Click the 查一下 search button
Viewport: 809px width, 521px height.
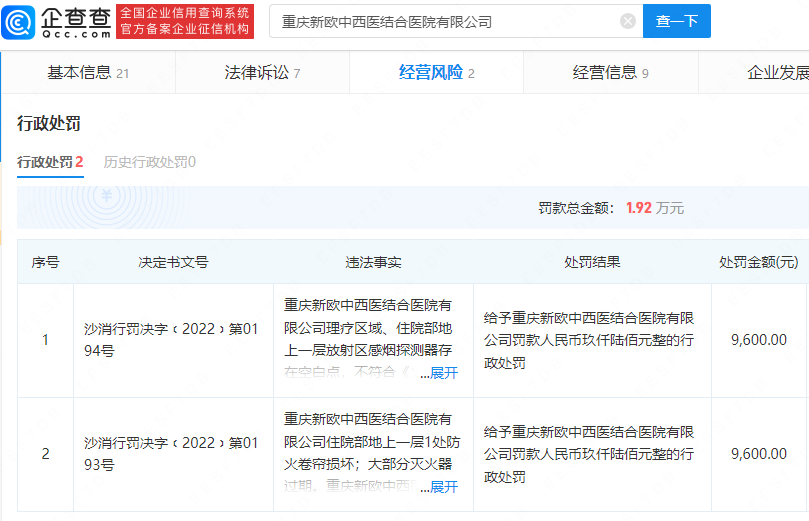point(676,21)
